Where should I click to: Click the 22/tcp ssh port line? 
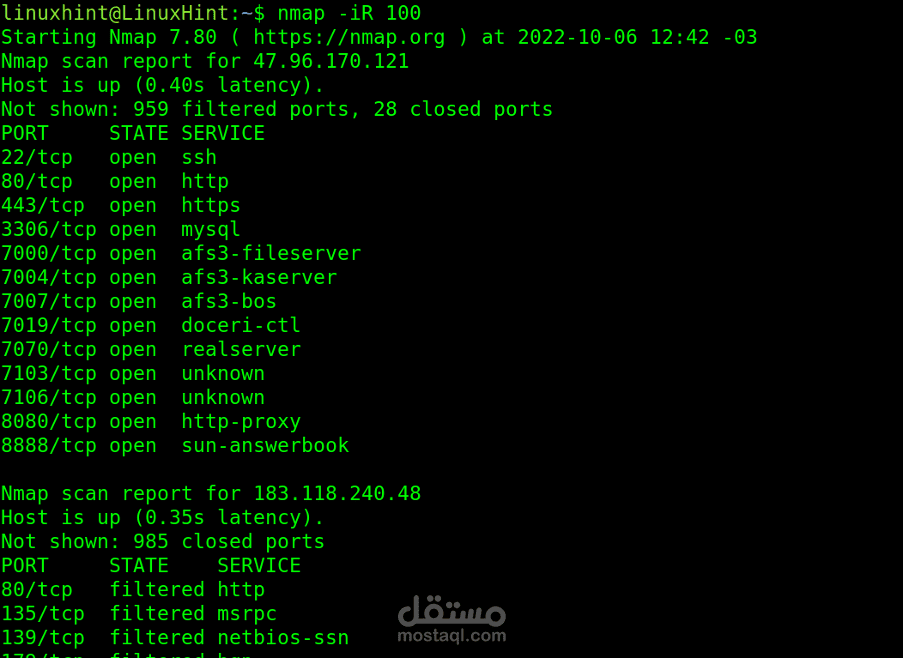tap(108, 158)
